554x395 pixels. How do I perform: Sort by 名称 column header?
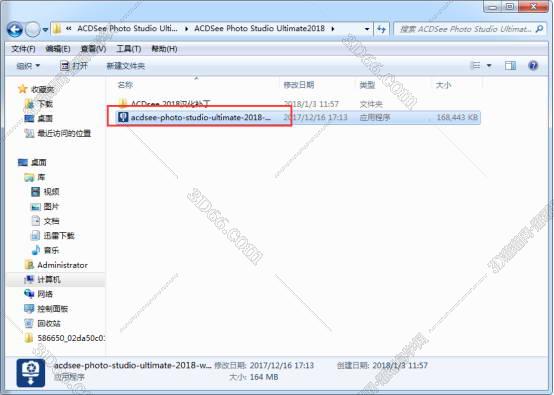[125, 85]
